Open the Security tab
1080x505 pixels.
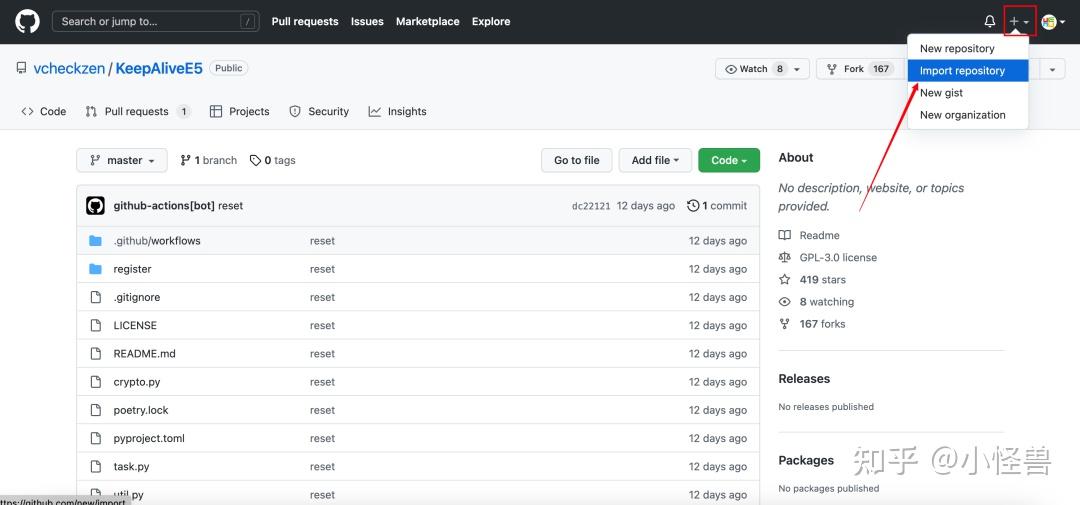pyautogui.click(x=319, y=112)
